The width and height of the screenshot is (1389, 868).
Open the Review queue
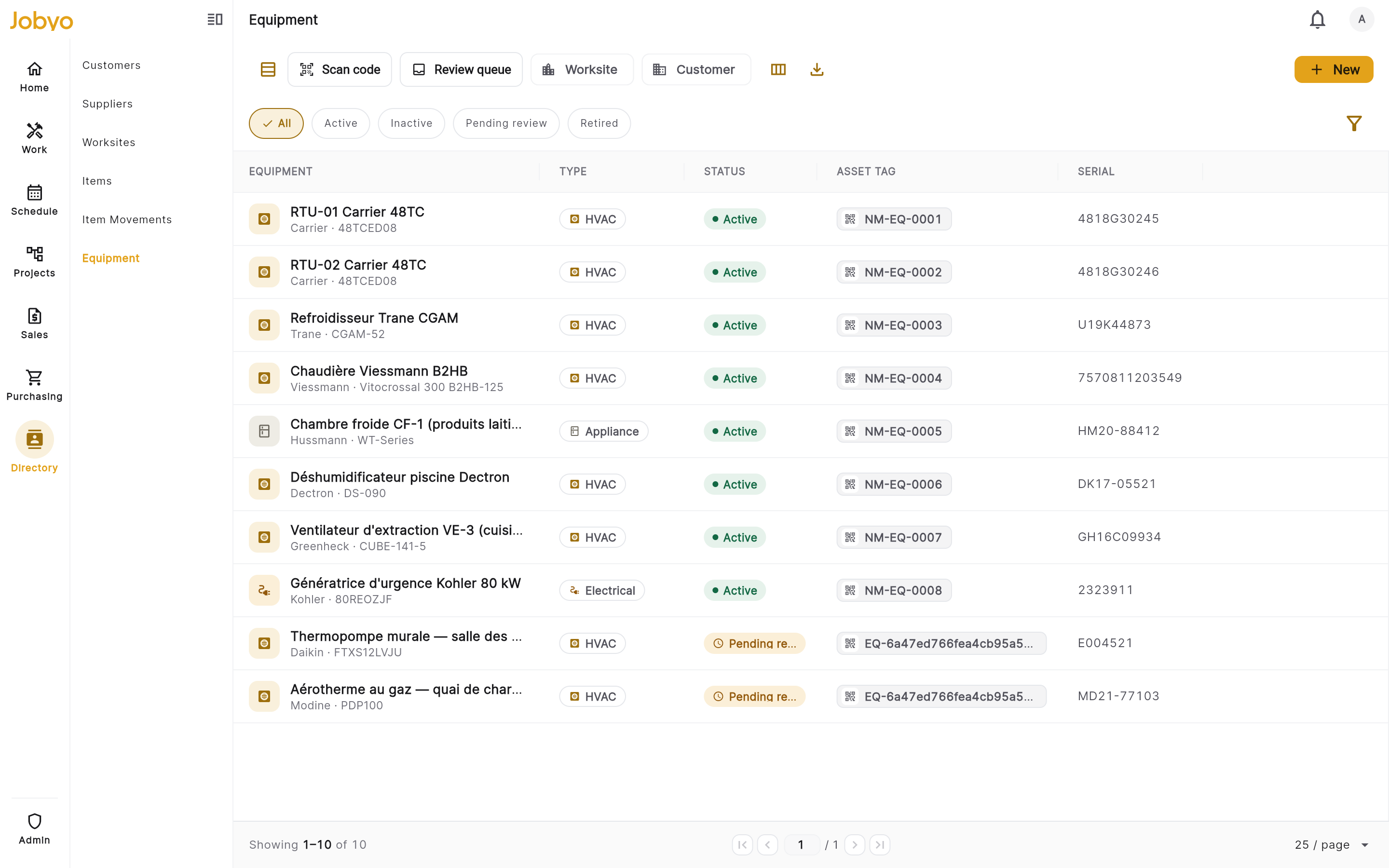point(462,69)
